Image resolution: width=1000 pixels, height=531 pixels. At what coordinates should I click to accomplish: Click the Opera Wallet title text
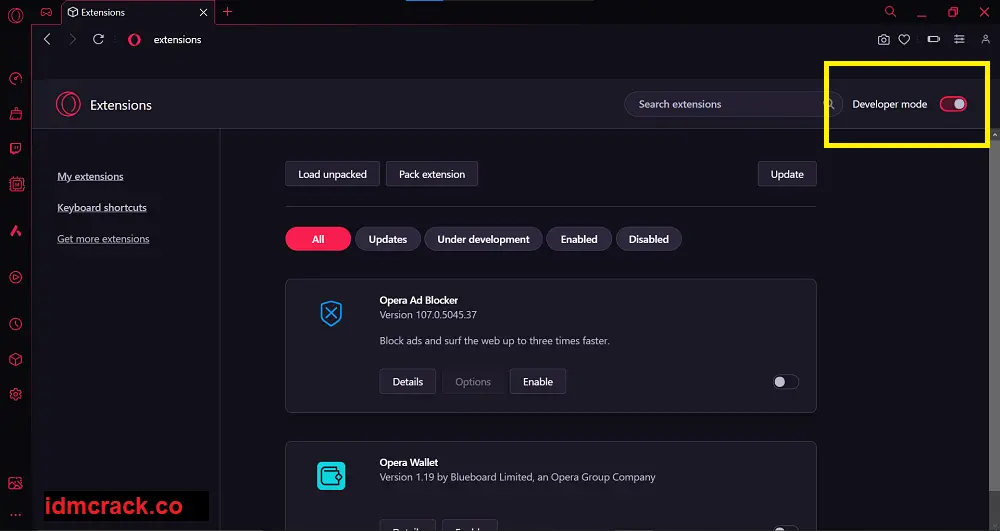[x=409, y=463]
